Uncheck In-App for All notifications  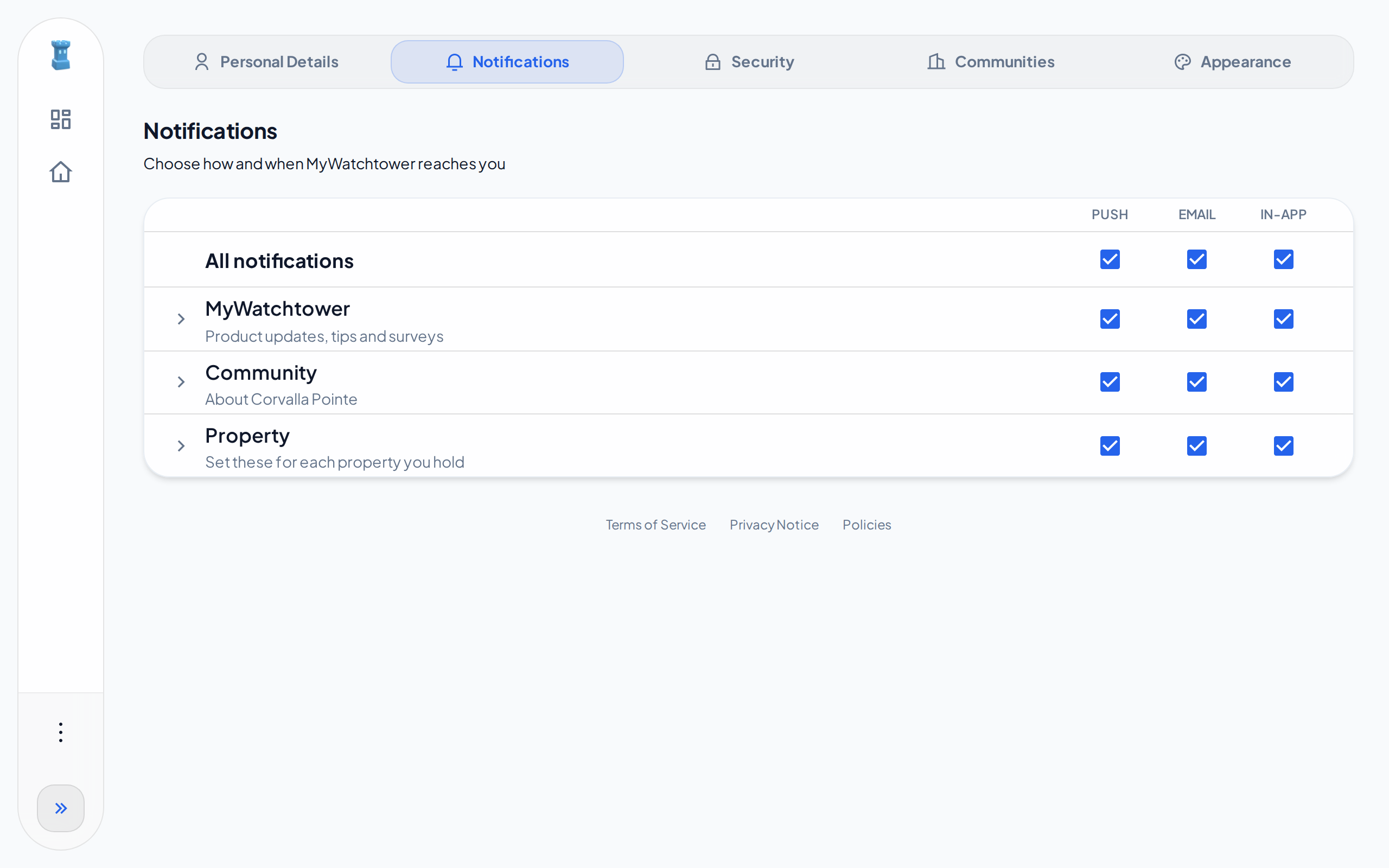coord(1283,259)
